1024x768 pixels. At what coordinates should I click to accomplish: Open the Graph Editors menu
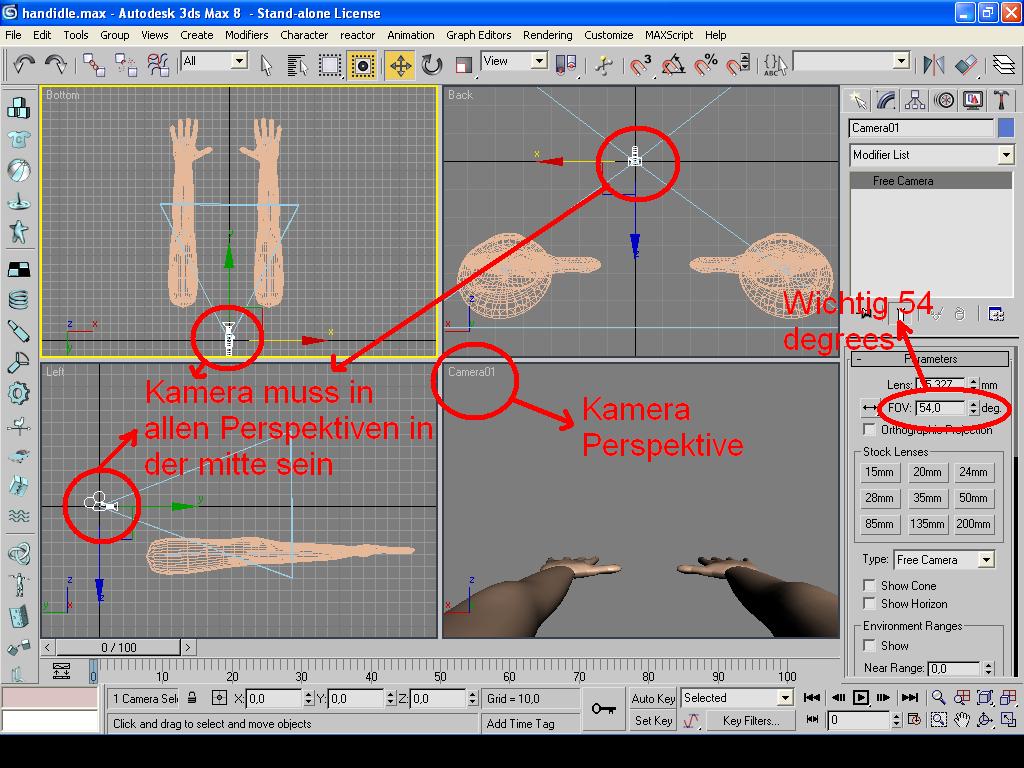click(x=479, y=35)
